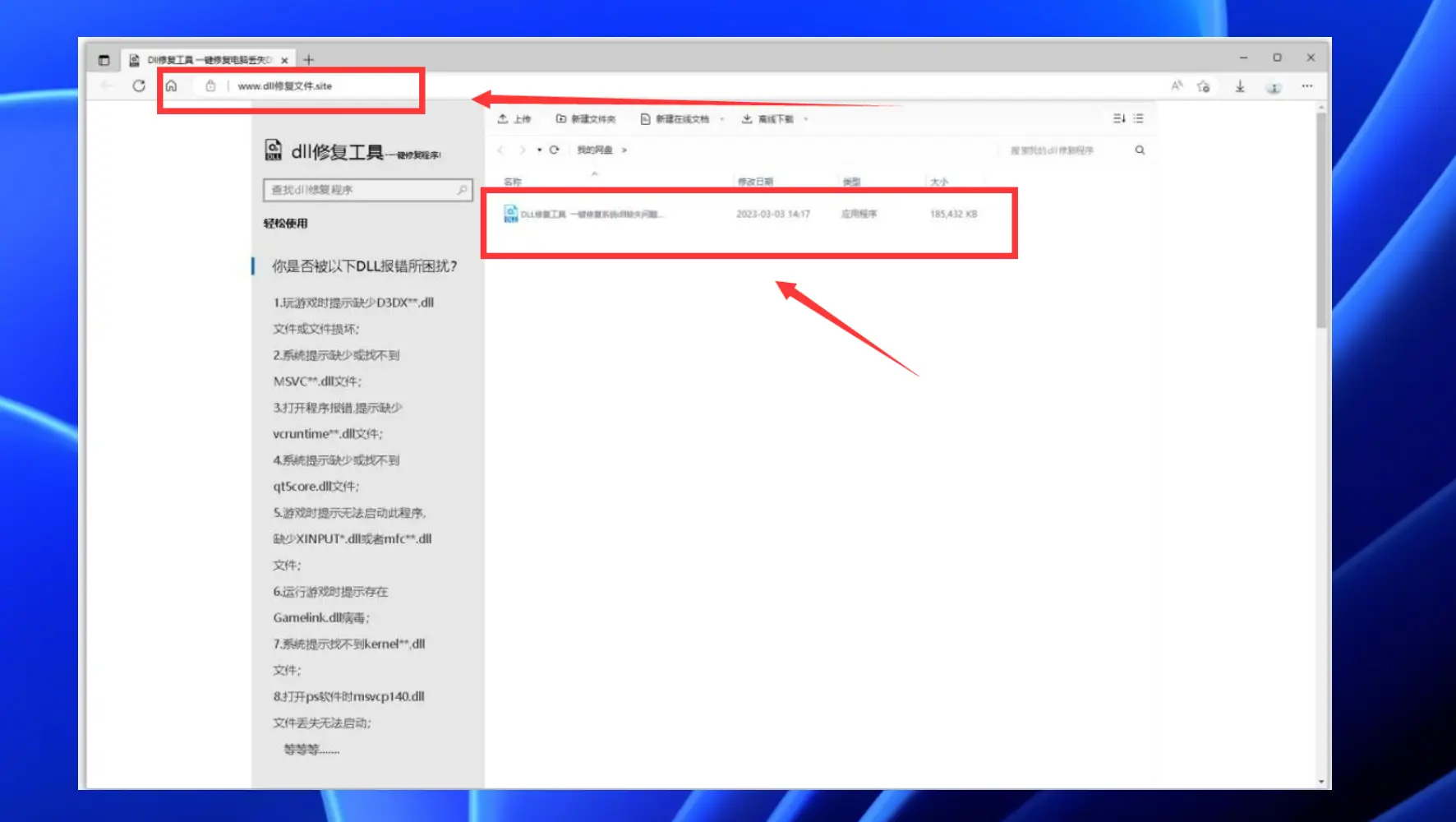View site info via lock icon
The width and height of the screenshot is (1456, 822).
pos(210,85)
